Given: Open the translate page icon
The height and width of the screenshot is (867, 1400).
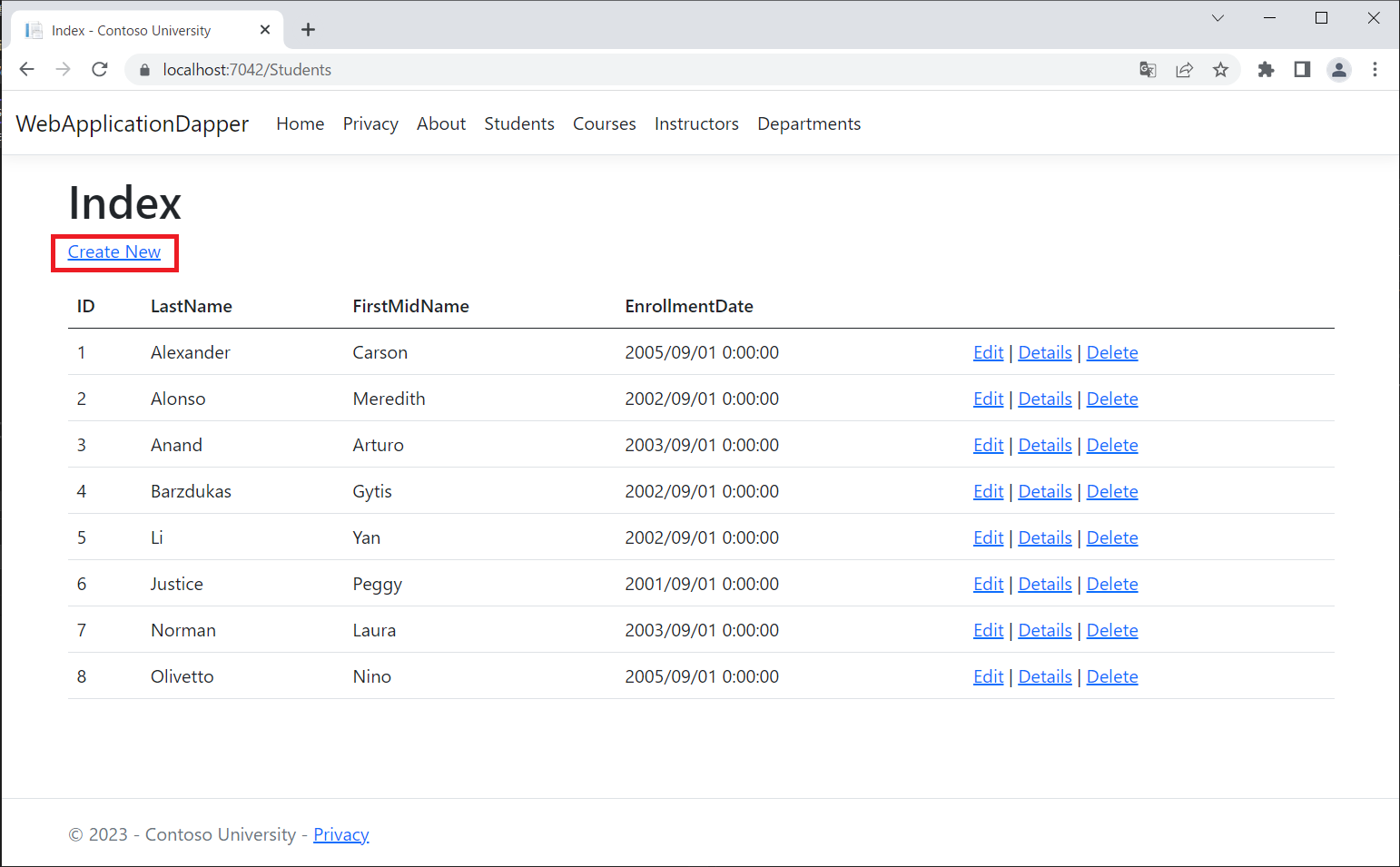Looking at the screenshot, I should (1148, 70).
